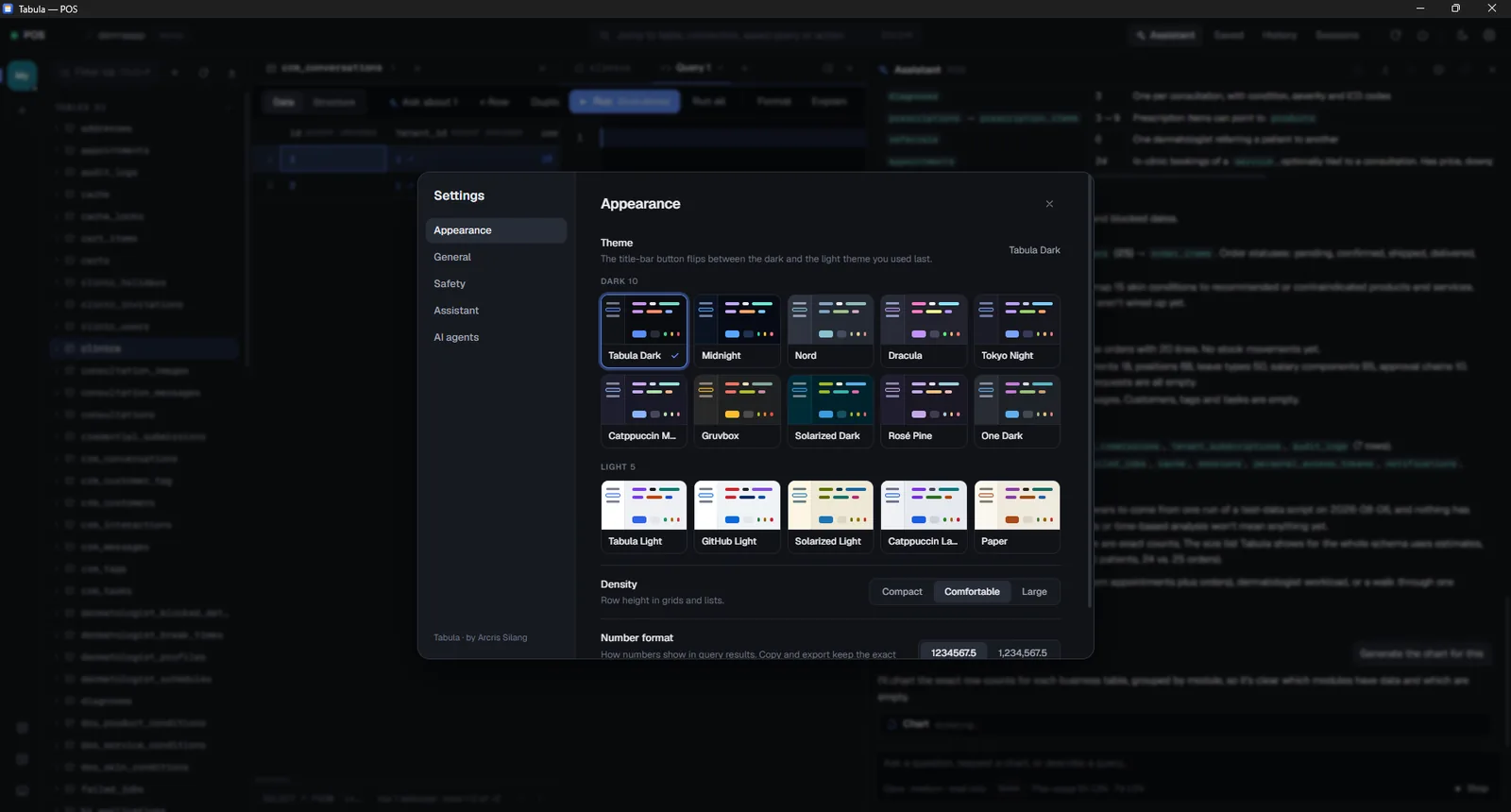Close the Settings dialog with the X

point(1049,204)
